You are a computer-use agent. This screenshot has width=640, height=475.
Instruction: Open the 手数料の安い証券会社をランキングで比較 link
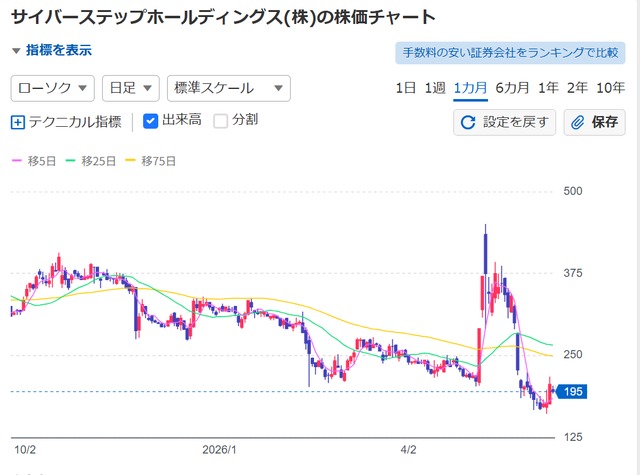click(510, 53)
